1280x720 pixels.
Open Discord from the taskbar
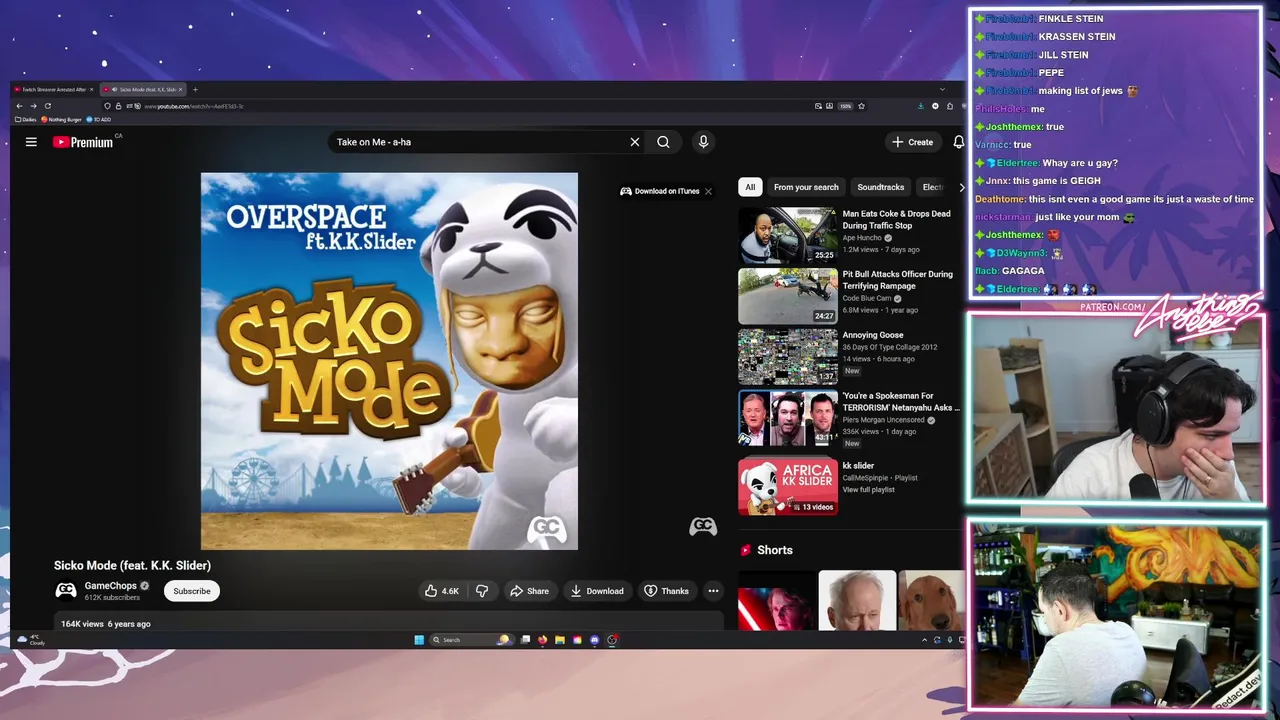click(x=594, y=640)
